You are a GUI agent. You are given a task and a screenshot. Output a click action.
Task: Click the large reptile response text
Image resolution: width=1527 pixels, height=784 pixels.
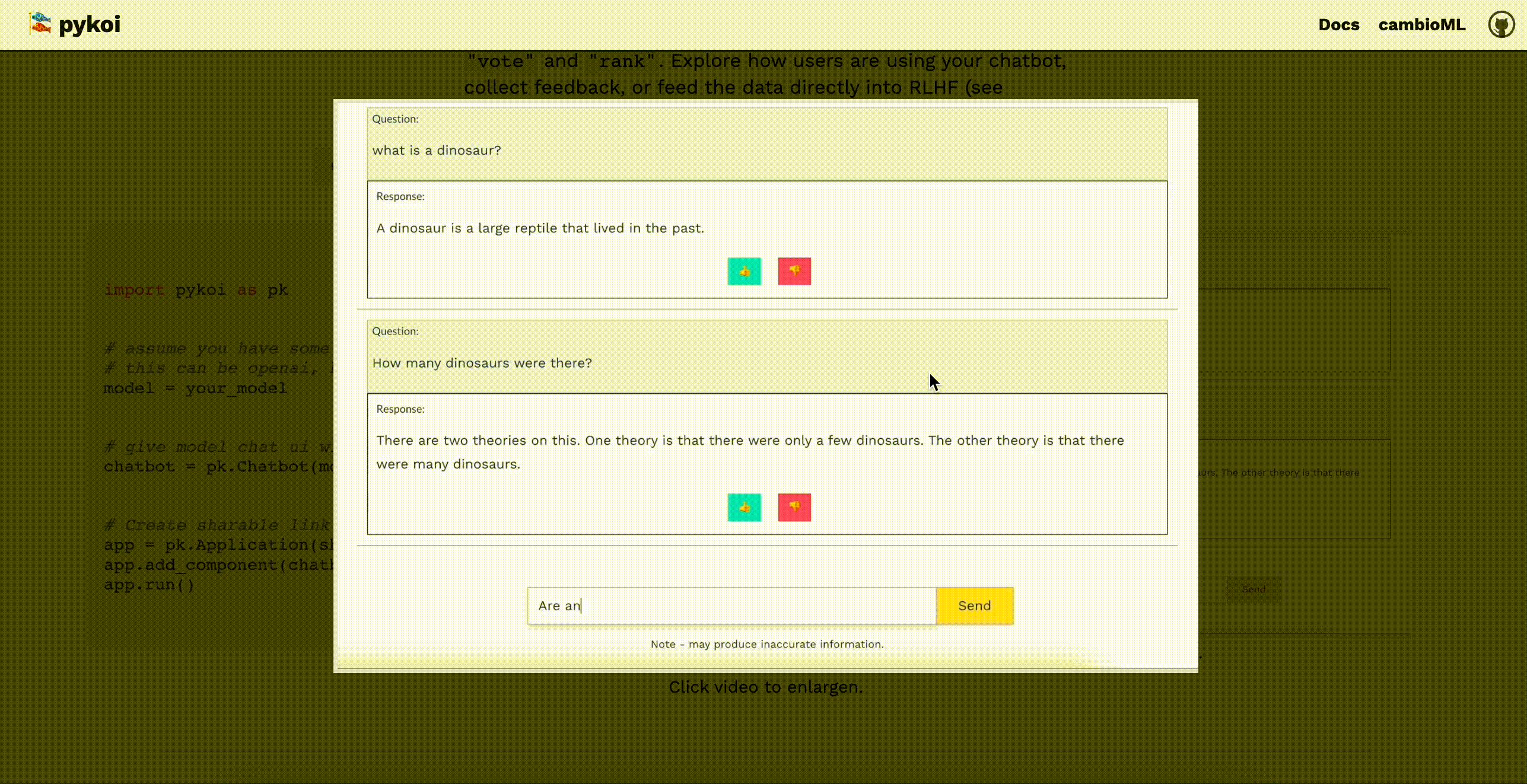pos(540,228)
